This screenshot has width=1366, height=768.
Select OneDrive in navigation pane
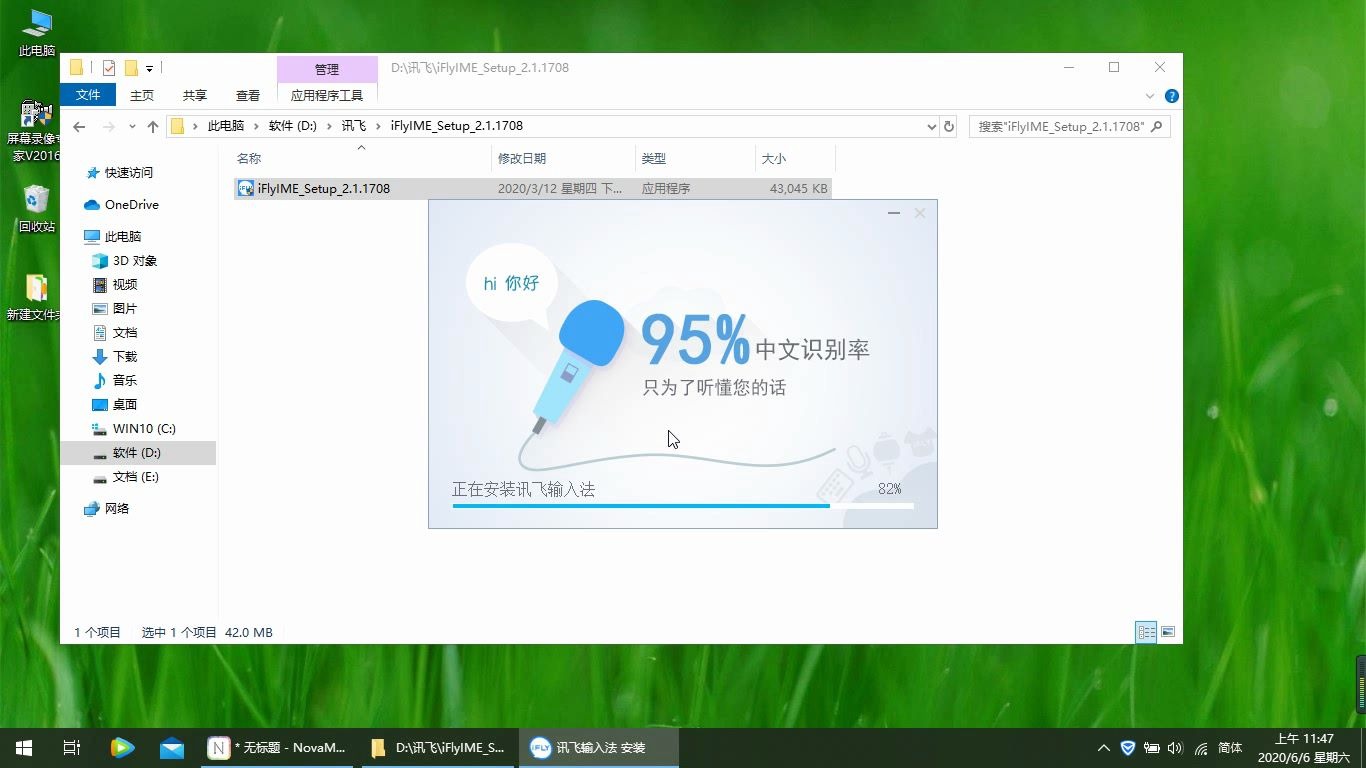tap(131, 204)
